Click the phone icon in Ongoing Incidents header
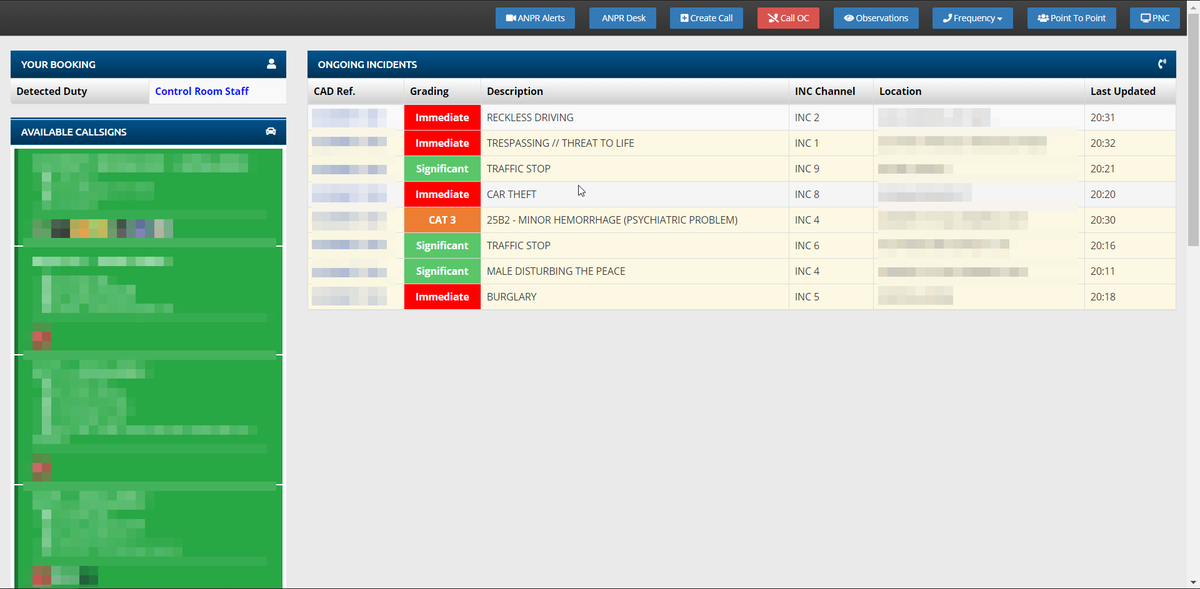Screen dimensions: 1200x589 [x=1162, y=64]
